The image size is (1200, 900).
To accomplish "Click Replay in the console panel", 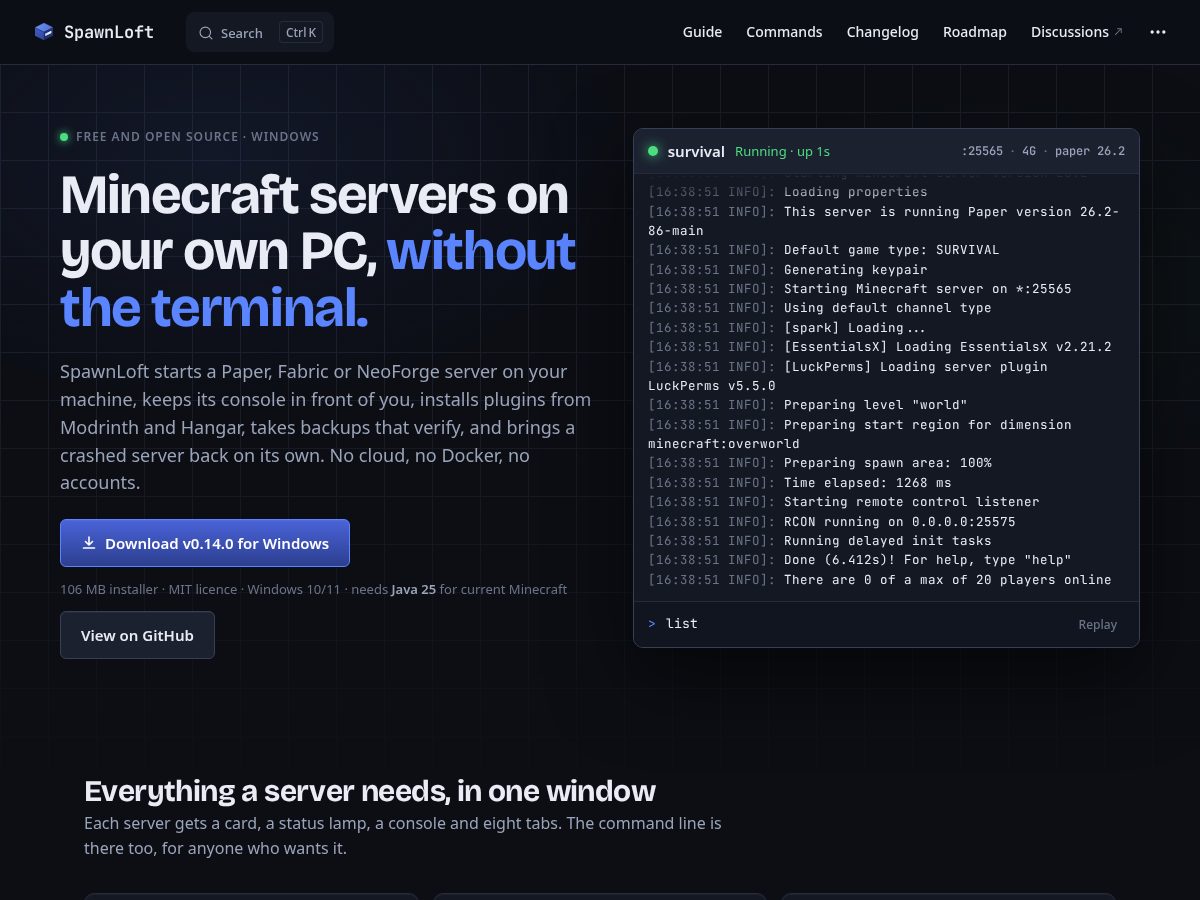I will point(1097,624).
